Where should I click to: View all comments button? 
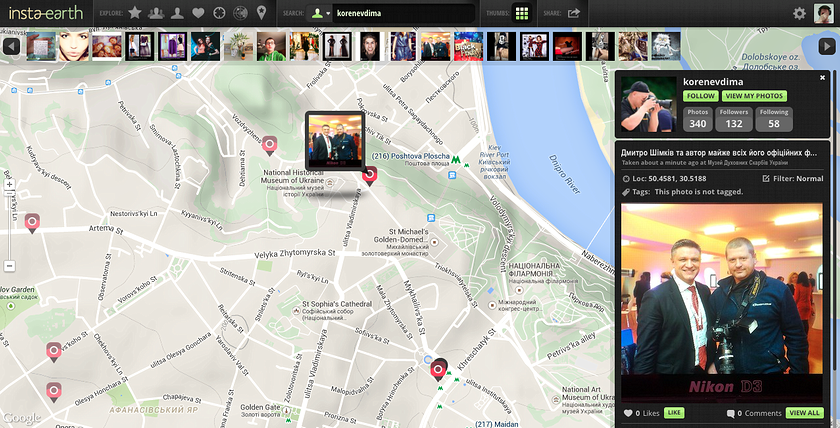point(805,413)
